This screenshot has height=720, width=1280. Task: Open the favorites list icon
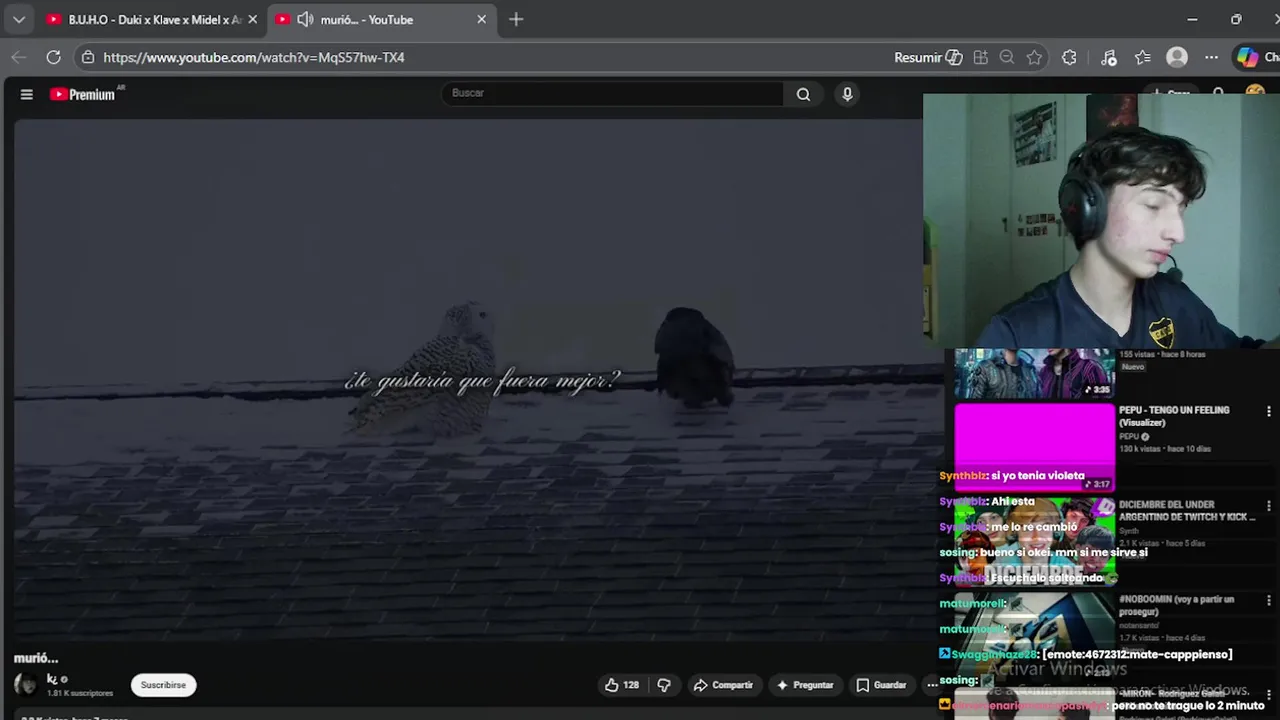1143,57
